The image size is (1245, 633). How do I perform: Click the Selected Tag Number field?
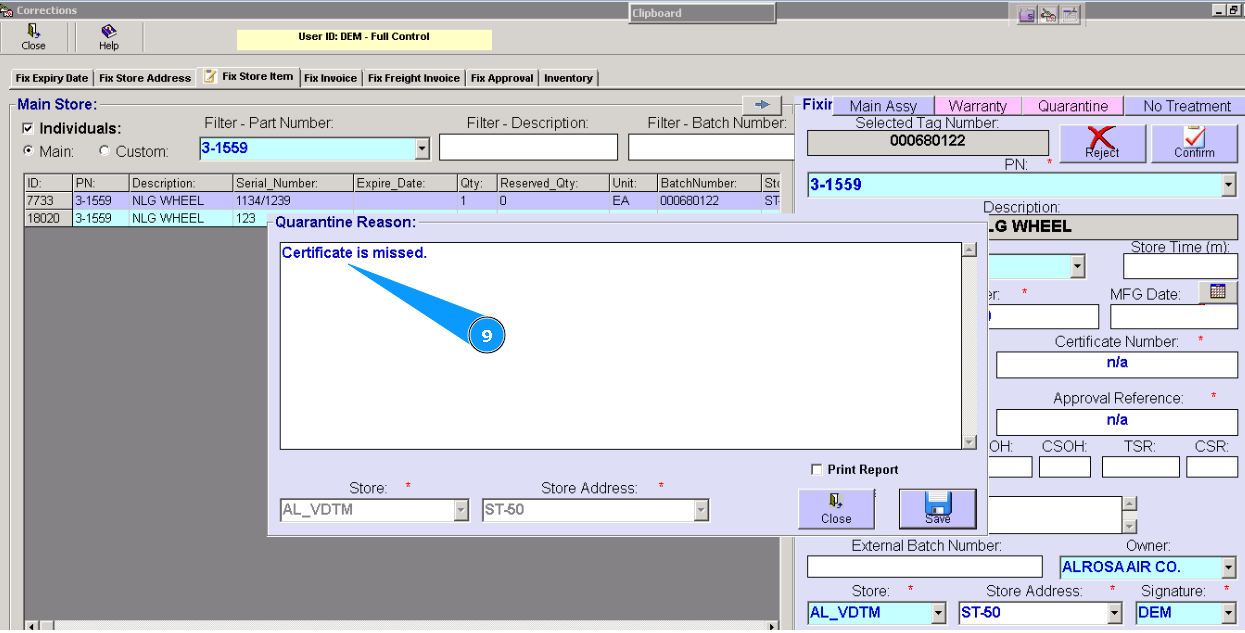(927, 142)
